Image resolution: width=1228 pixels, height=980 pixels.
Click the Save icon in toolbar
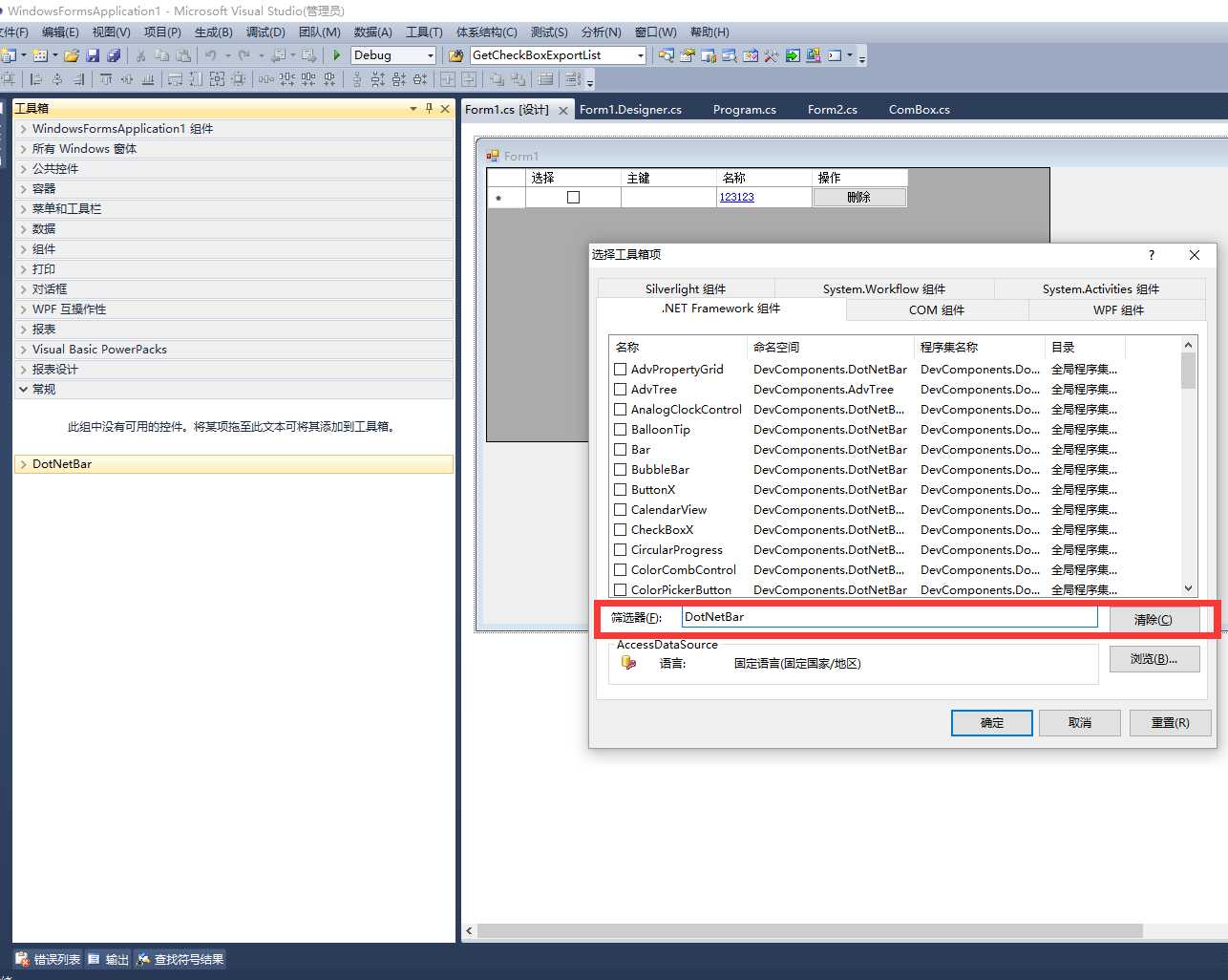(93, 55)
